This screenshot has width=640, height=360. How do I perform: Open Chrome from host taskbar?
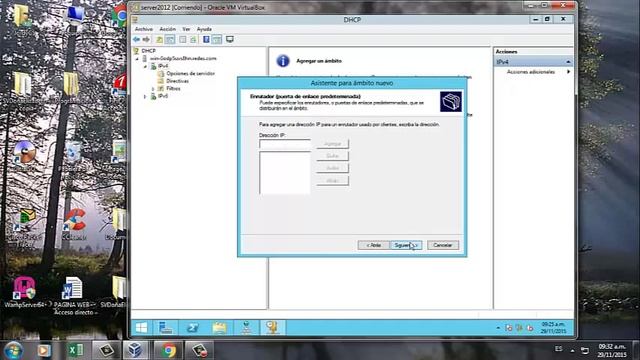pos(168,350)
